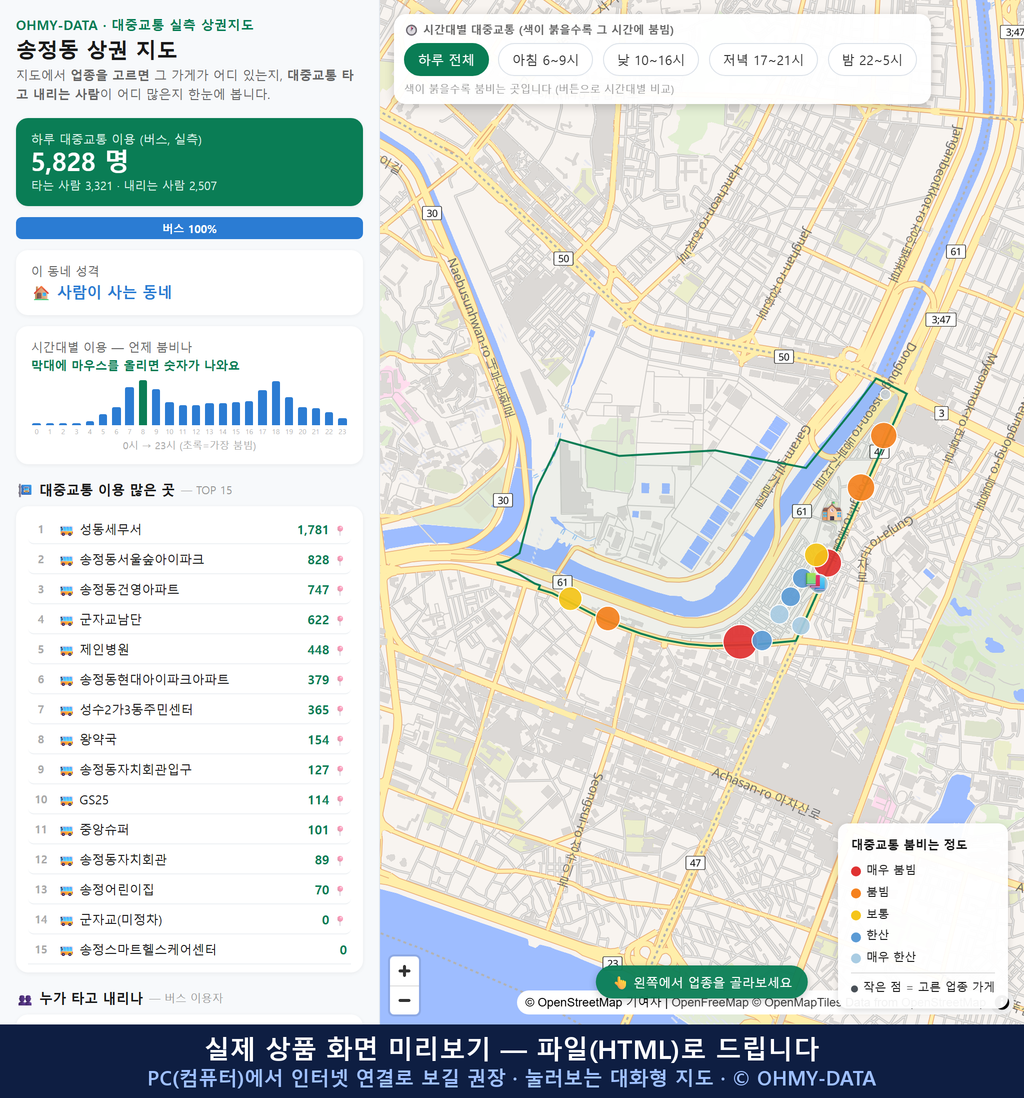Click the 왼쪽에서 업종을 골라보세요 button
The image size is (1024, 1098).
coord(701,982)
